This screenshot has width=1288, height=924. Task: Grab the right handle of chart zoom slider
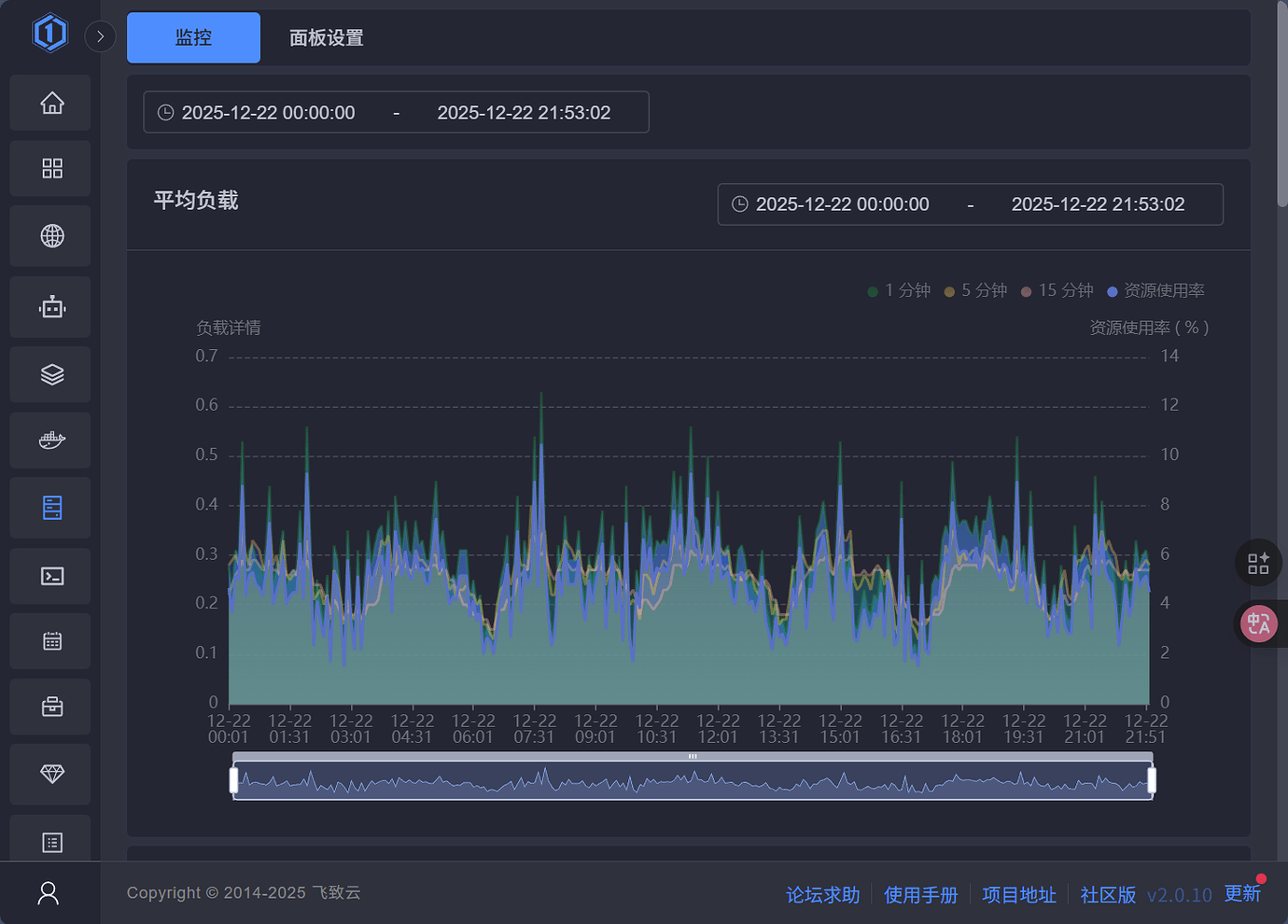(1152, 780)
